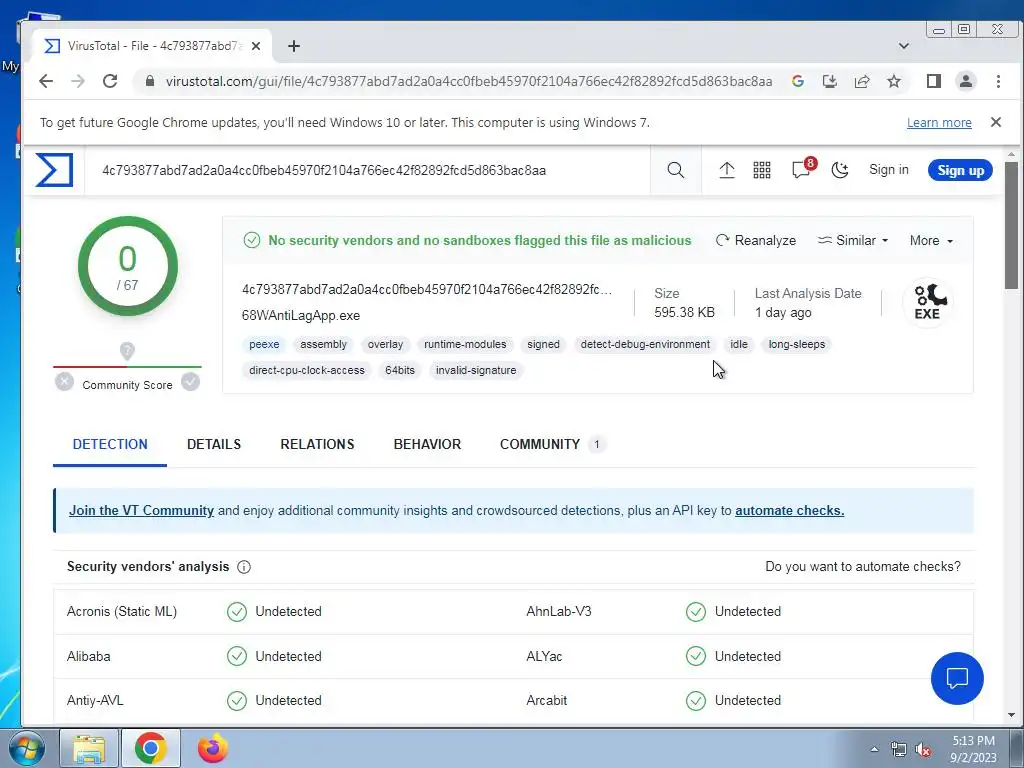Click the detect-debug-environment tag
Screen dimensions: 1024x768
click(x=645, y=344)
